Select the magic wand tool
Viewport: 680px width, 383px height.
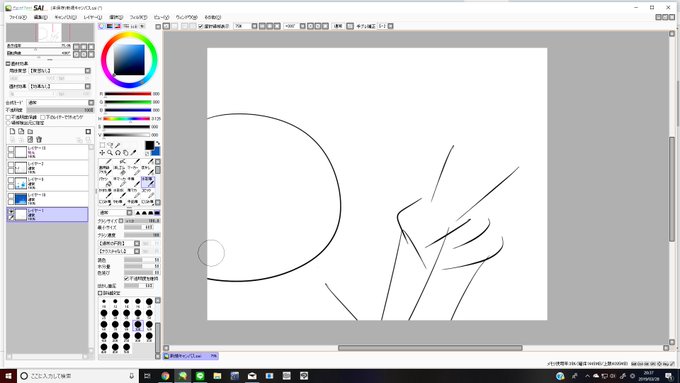tap(118, 145)
